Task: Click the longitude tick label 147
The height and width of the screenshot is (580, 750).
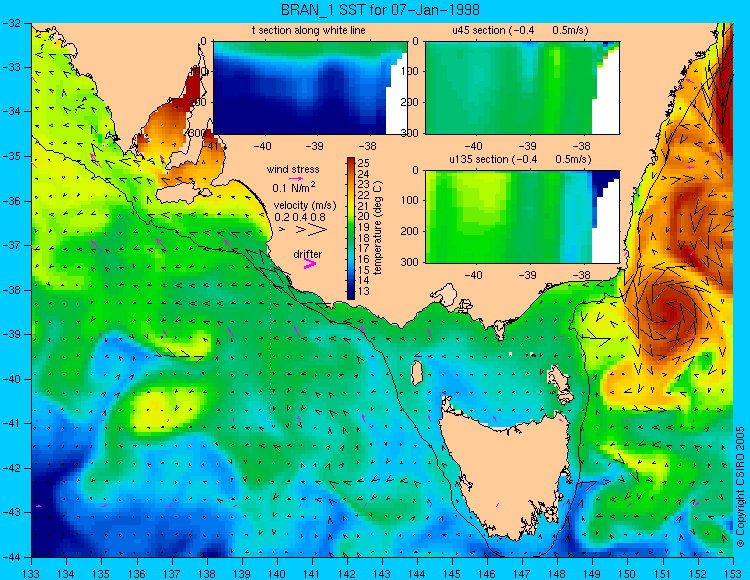Action: tap(522, 573)
